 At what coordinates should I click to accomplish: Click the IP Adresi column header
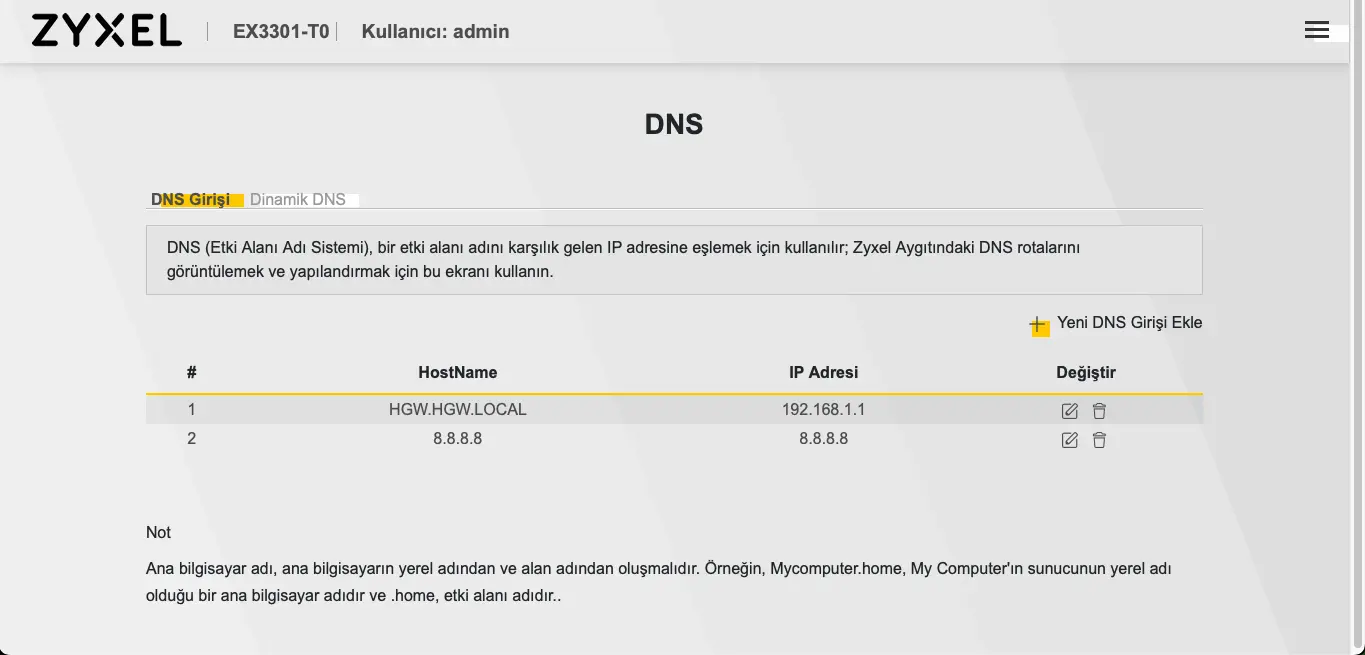(x=824, y=372)
